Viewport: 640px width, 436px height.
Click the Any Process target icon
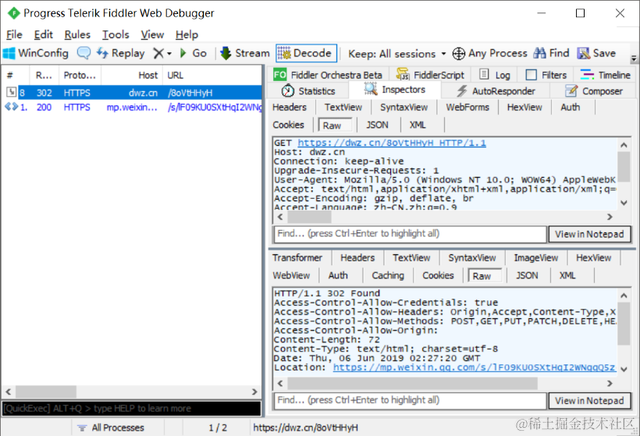tap(458, 53)
